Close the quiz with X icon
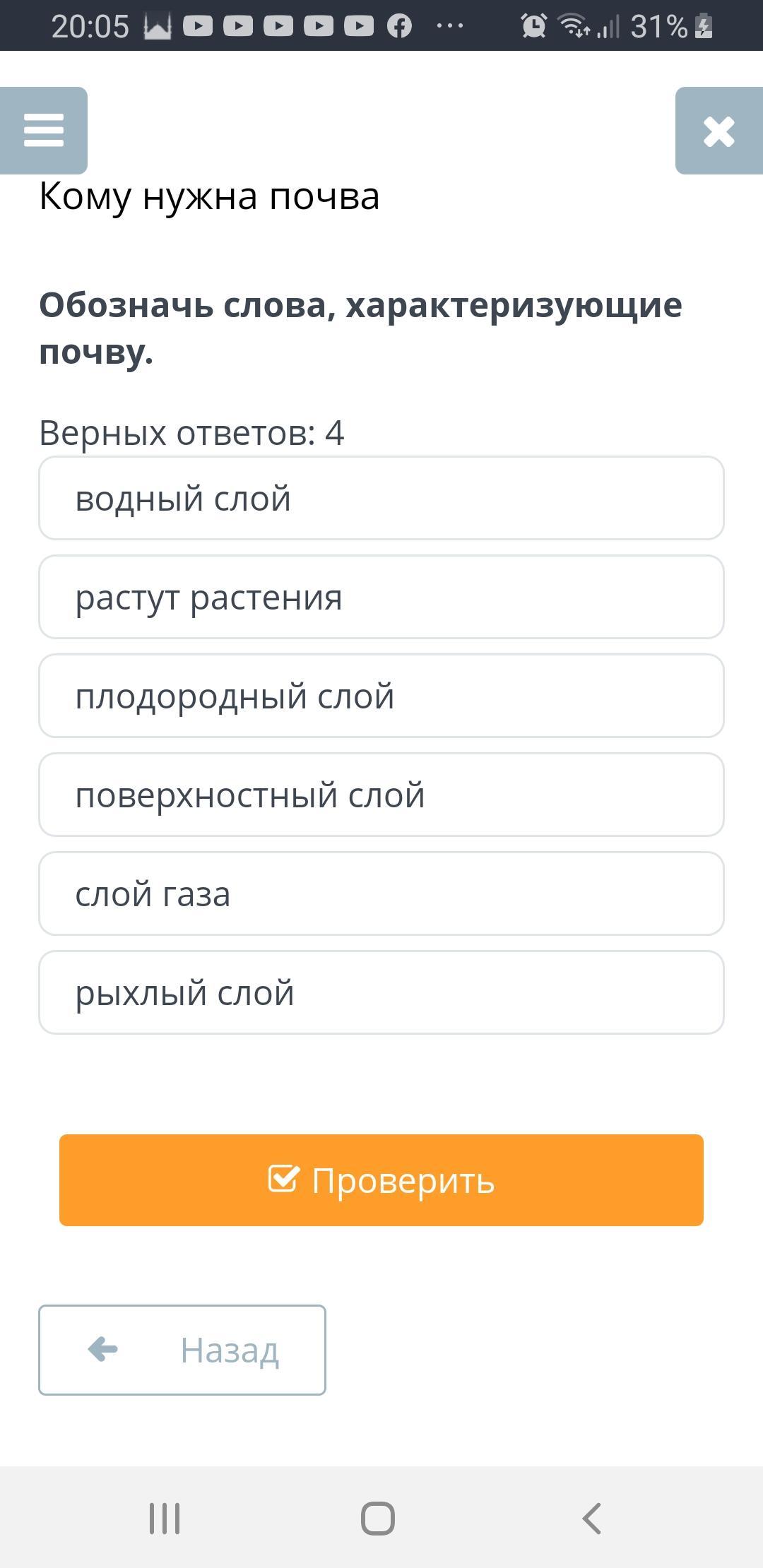 pos(718,131)
